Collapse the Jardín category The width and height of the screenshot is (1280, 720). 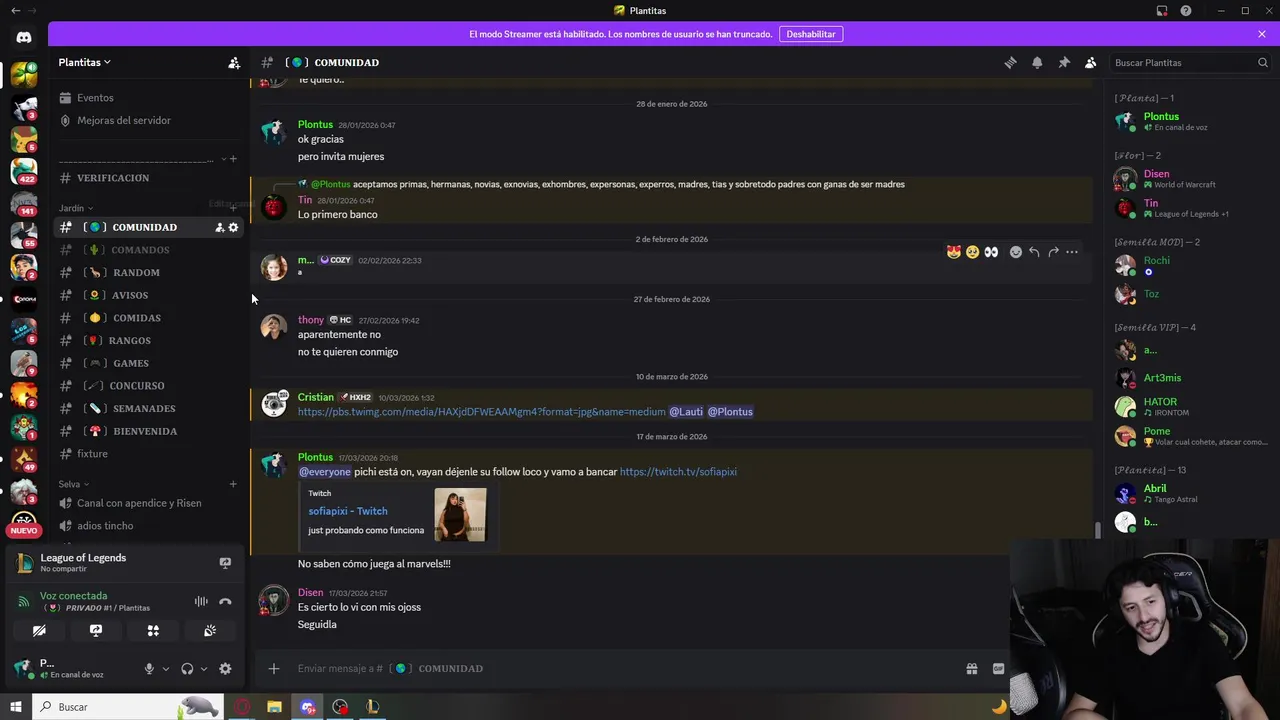point(75,208)
